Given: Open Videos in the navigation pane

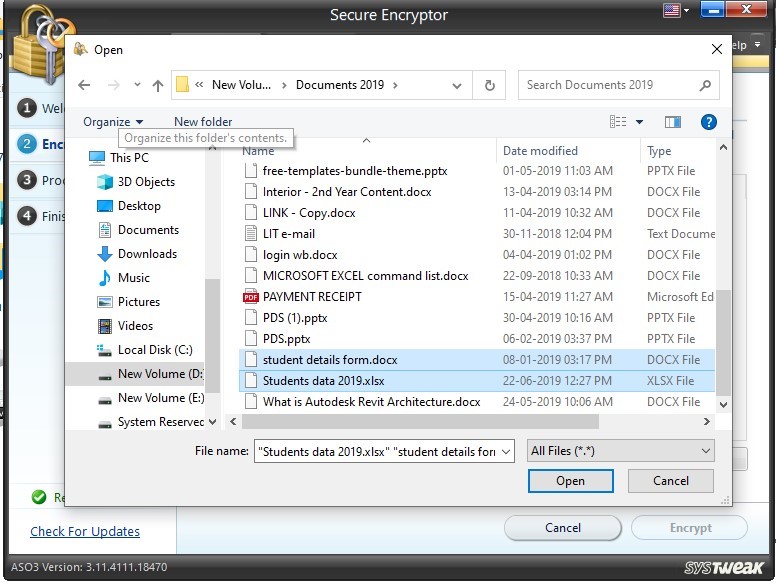Looking at the screenshot, I should tap(125, 326).
